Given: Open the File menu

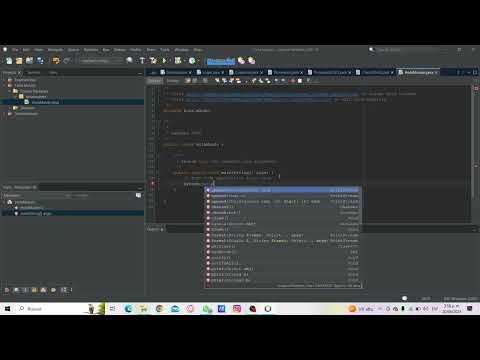Looking at the screenshot, I should pyautogui.click(x=15, y=50).
